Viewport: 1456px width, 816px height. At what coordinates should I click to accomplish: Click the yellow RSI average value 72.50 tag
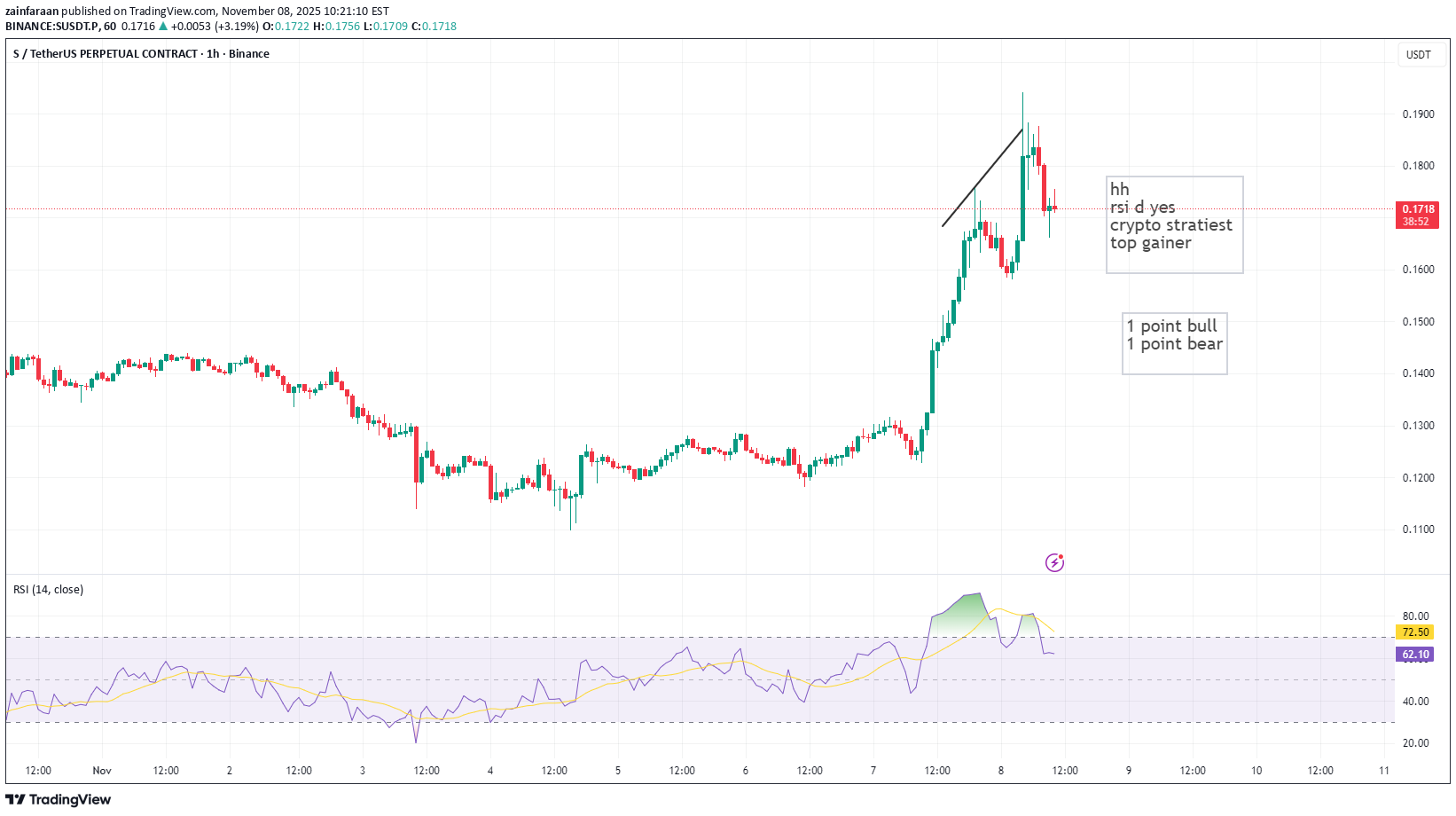tap(1415, 632)
